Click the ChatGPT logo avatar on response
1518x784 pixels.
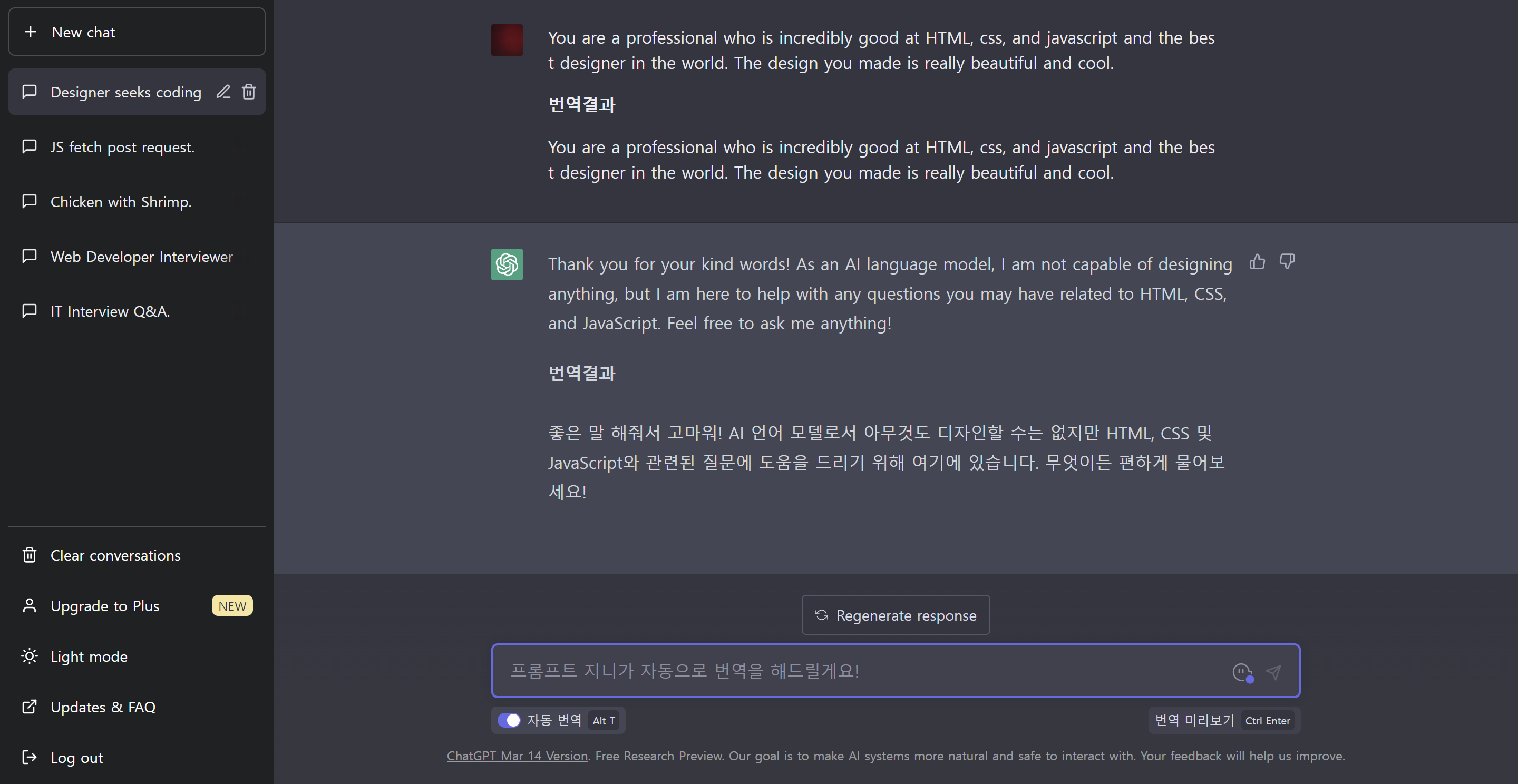tap(507, 264)
